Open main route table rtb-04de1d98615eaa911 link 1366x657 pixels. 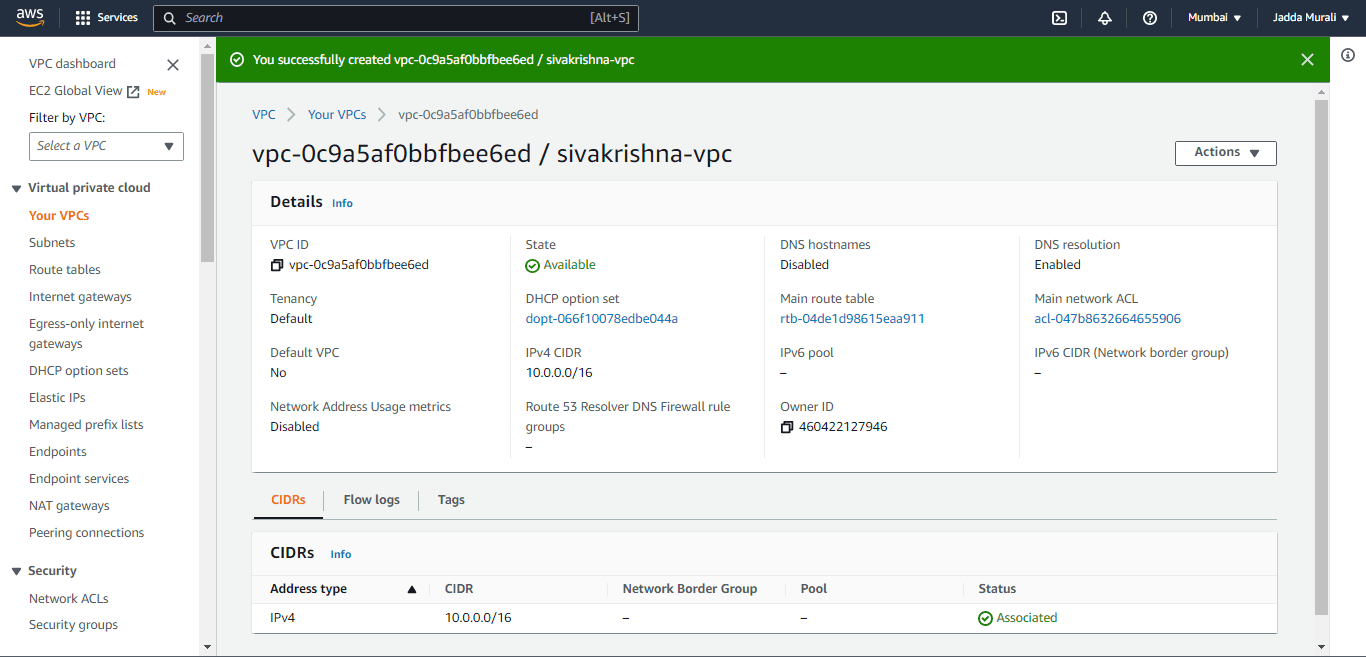click(852, 319)
